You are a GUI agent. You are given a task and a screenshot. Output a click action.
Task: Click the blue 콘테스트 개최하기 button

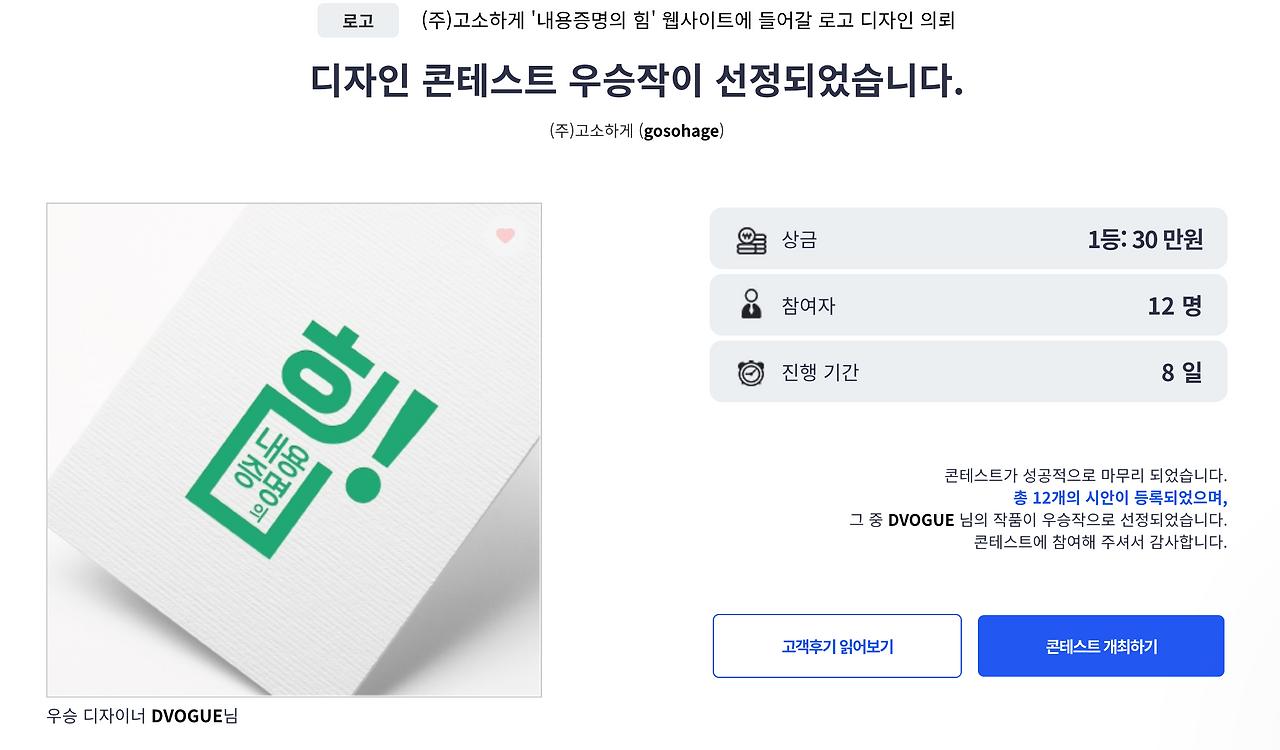[x=1100, y=645]
